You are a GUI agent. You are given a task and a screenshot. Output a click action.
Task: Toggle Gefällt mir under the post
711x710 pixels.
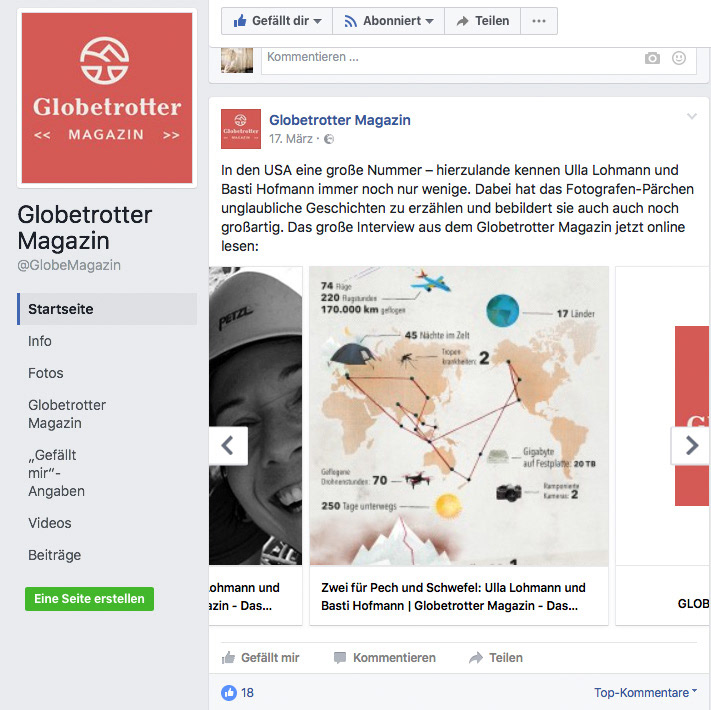tap(261, 657)
